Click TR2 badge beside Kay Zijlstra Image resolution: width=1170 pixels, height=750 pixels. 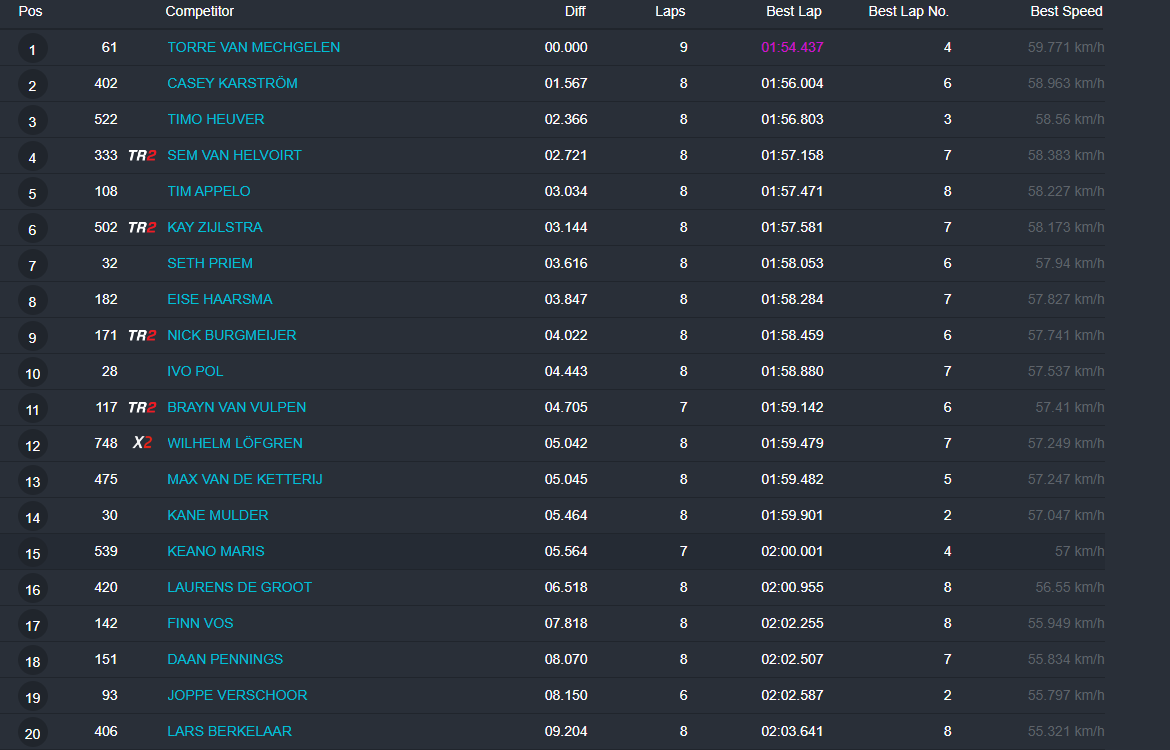click(x=142, y=228)
